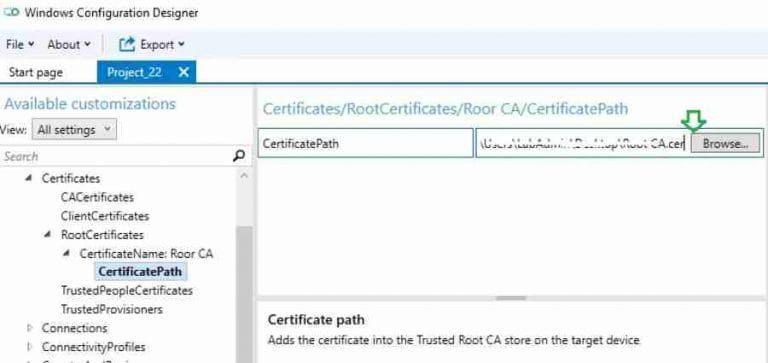Image resolution: width=768 pixels, height=363 pixels.
Task: Select TrustedPeopleCertificates in the tree
Action: tap(126, 290)
